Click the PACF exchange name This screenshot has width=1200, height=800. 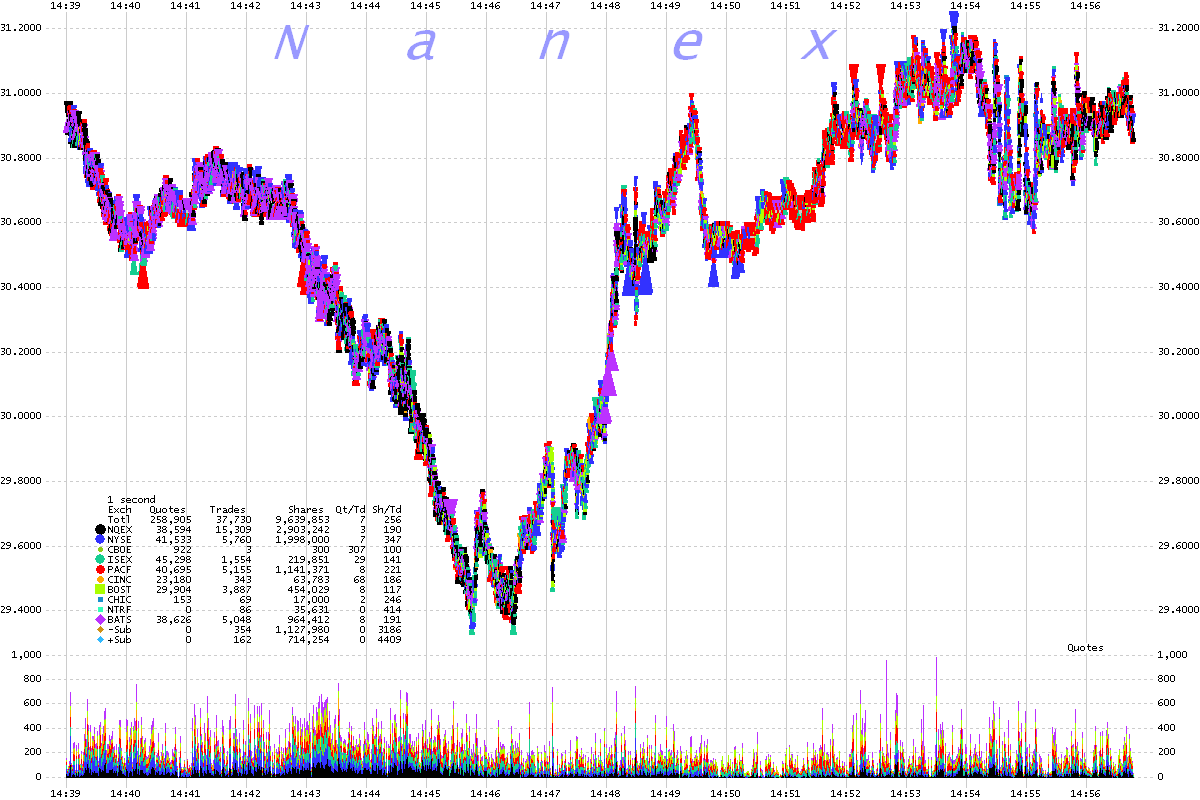(120, 570)
